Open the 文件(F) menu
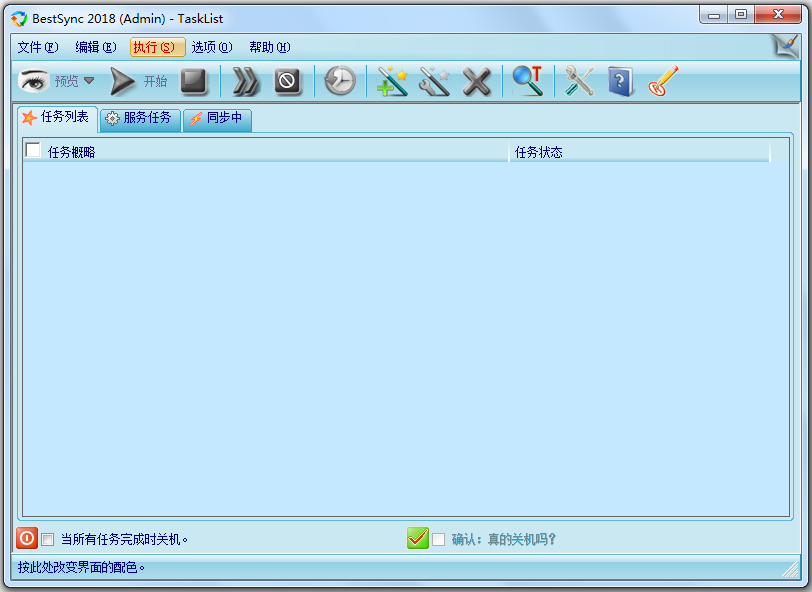Image resolution: width=812 pixels, height=592 pixels. [x=38, y=47]
